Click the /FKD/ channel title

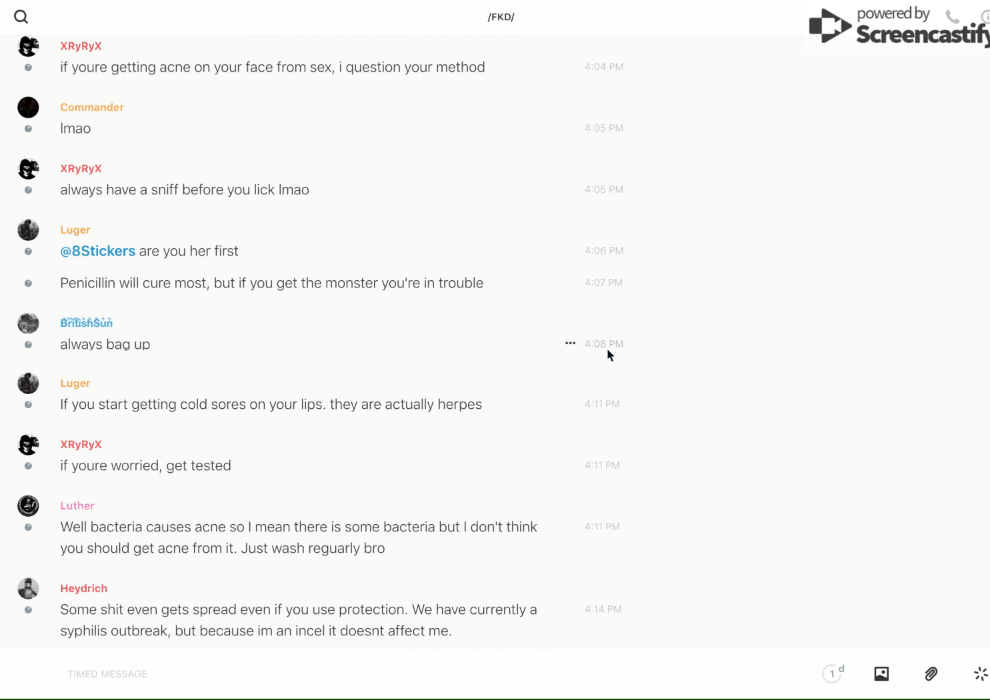501,17
